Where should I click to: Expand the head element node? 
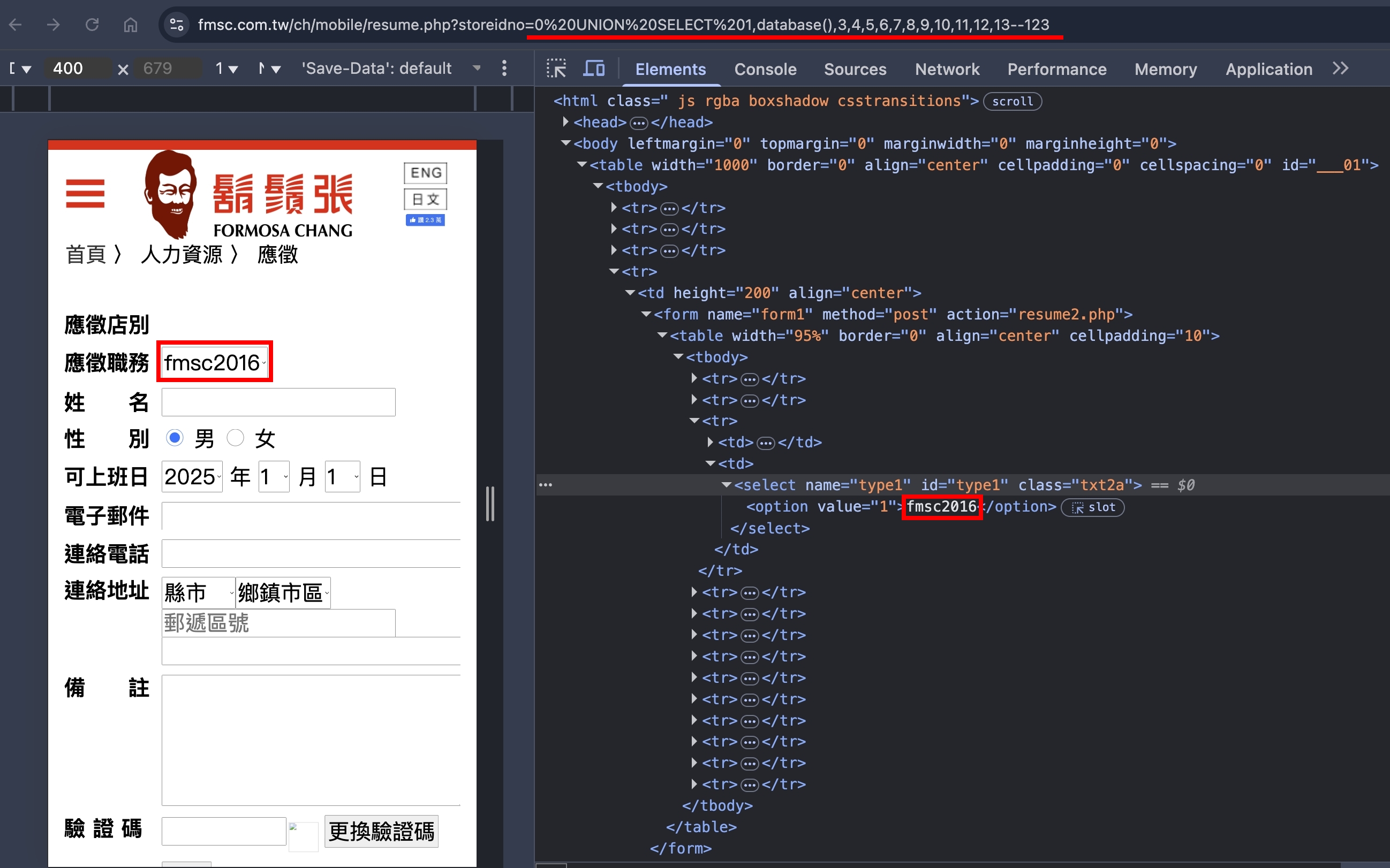[x=566, y=121]
